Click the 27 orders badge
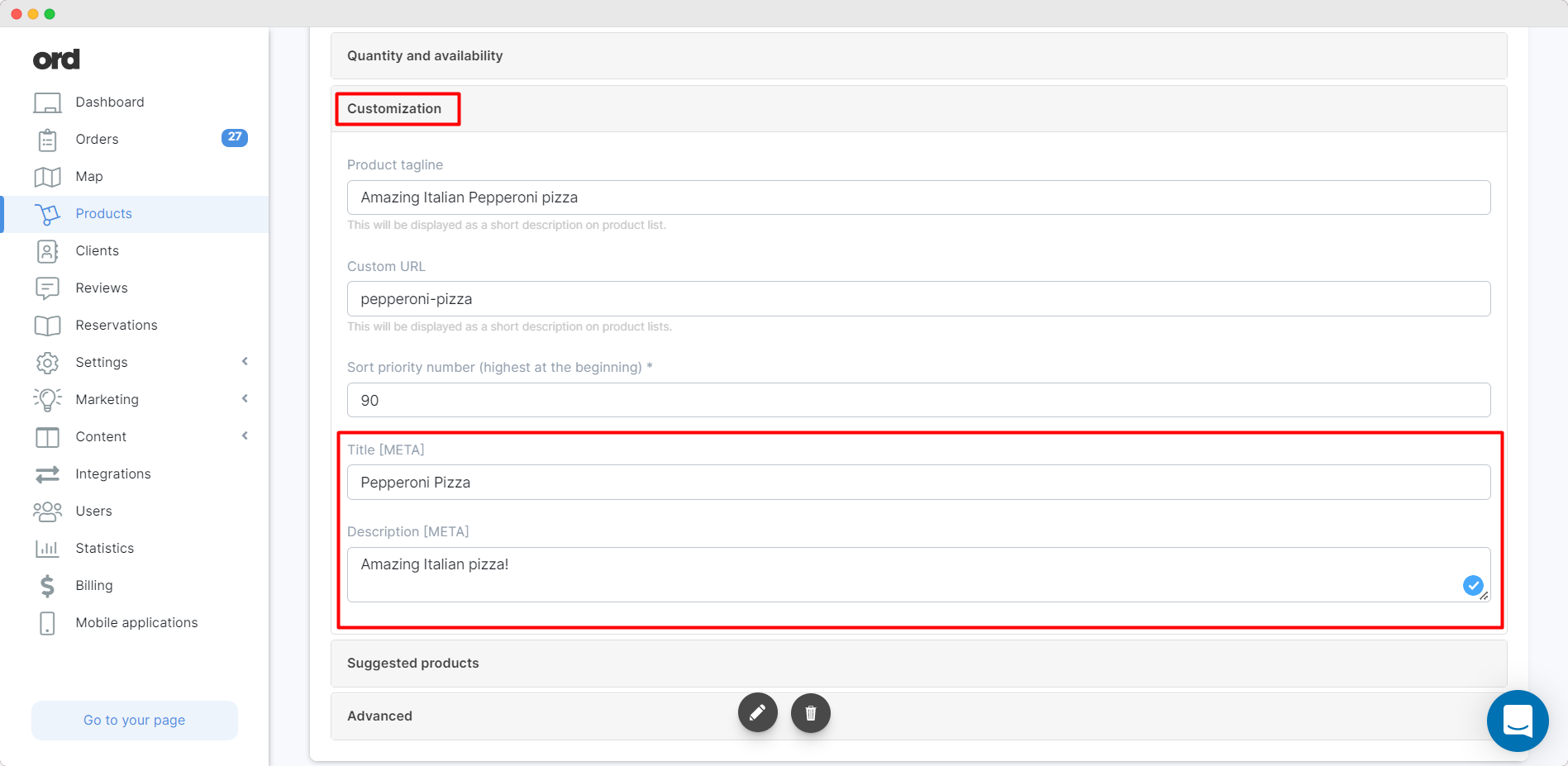 (x=235, y=138)
